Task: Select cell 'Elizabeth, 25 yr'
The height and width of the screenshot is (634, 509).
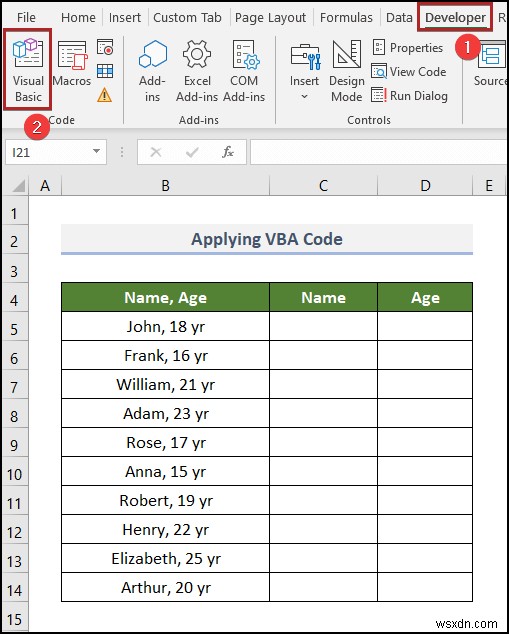Action: coord(165,558)
